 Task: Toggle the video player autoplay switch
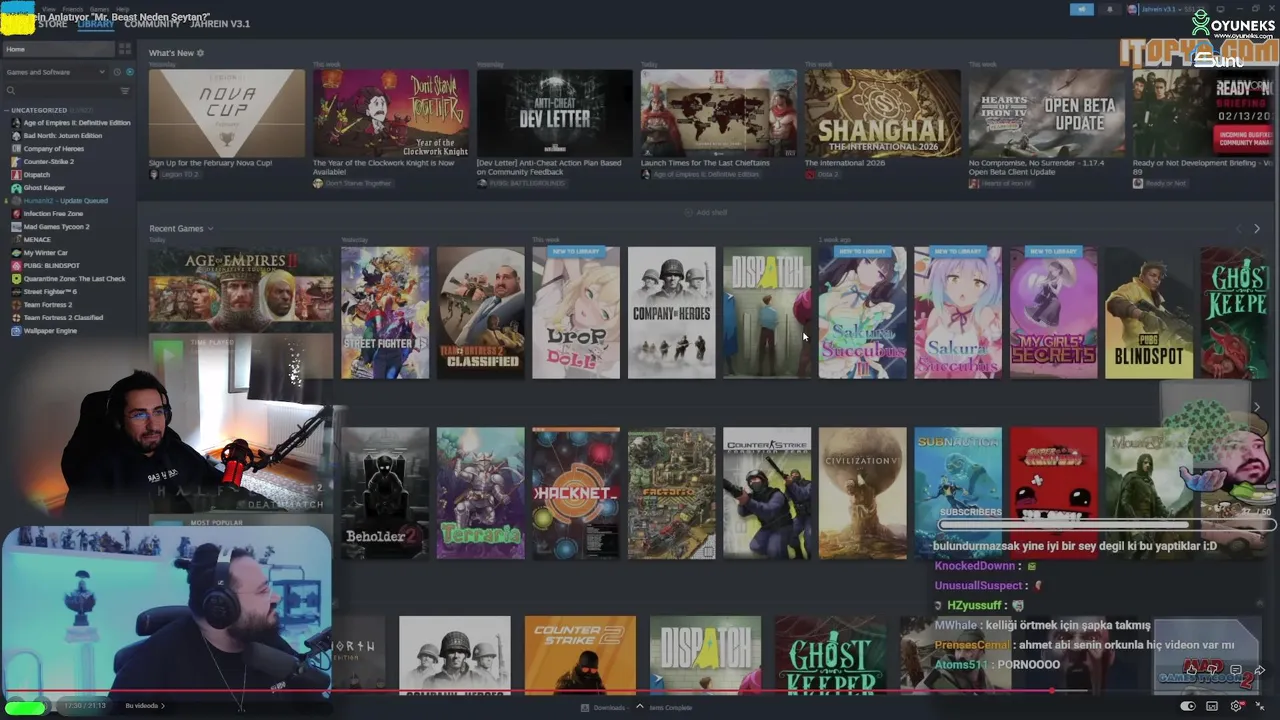(x=1188, y=706)
